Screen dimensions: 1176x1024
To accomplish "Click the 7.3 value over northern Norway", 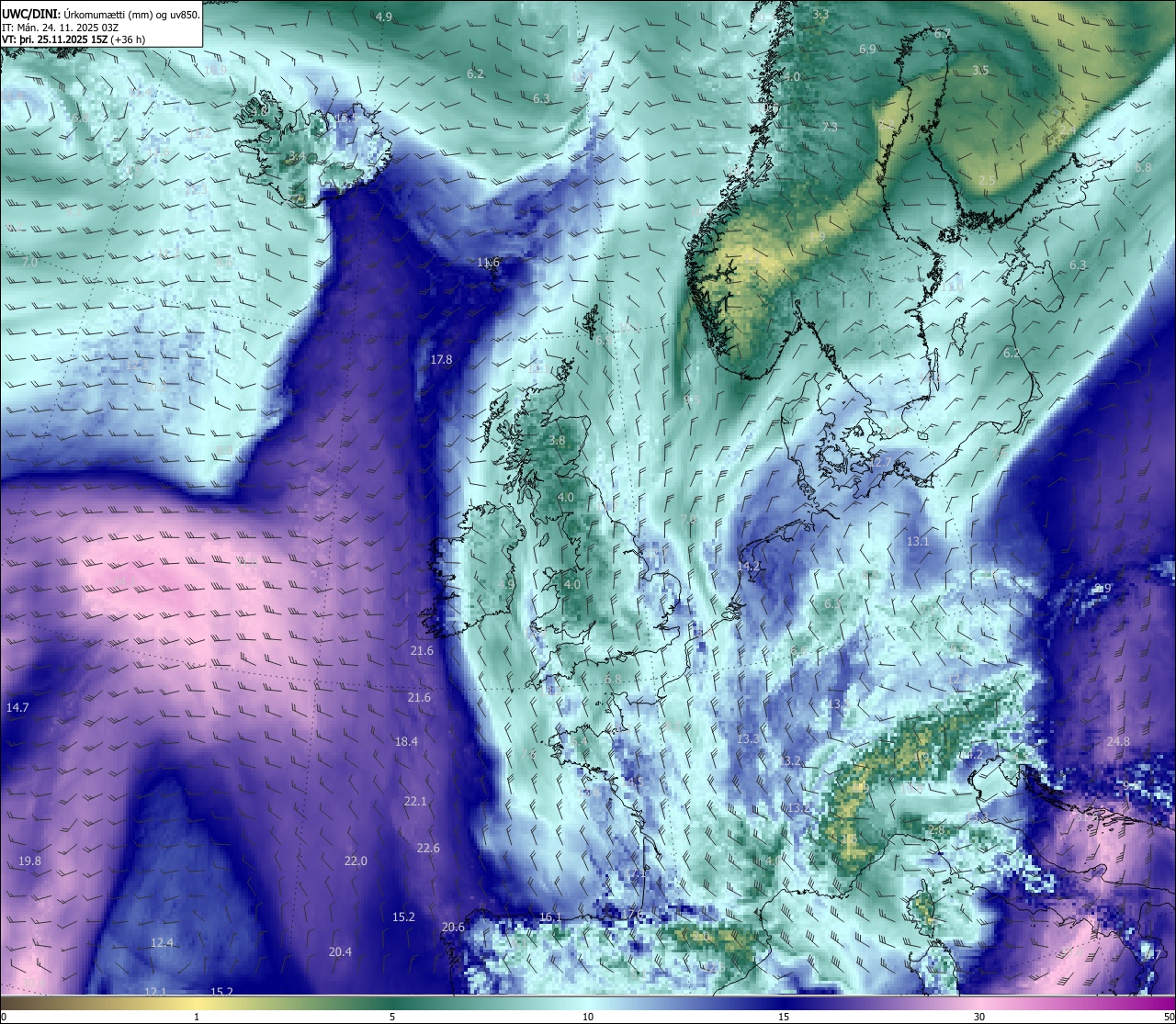I will (x=830, y=127).
